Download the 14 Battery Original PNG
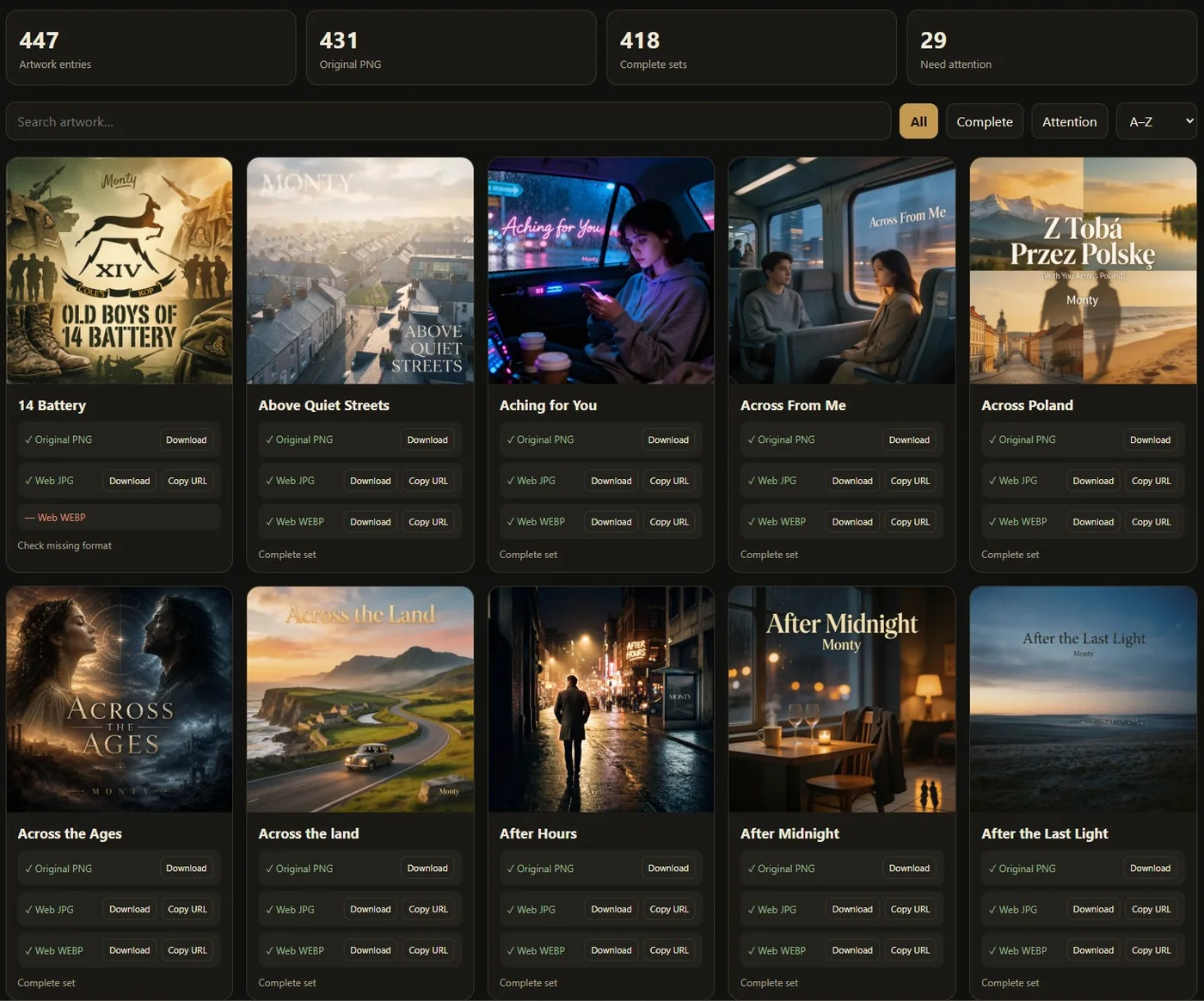The width and height of the screenshot is (1204, 1001). click(187, 439)
